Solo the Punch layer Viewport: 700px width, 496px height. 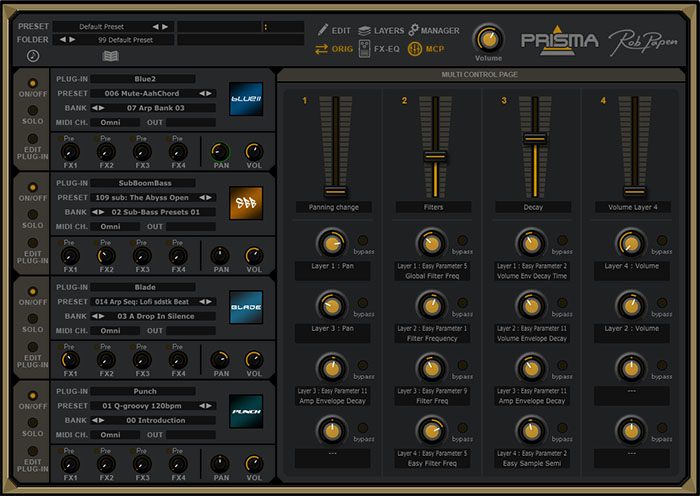click(x=33, y=422)
